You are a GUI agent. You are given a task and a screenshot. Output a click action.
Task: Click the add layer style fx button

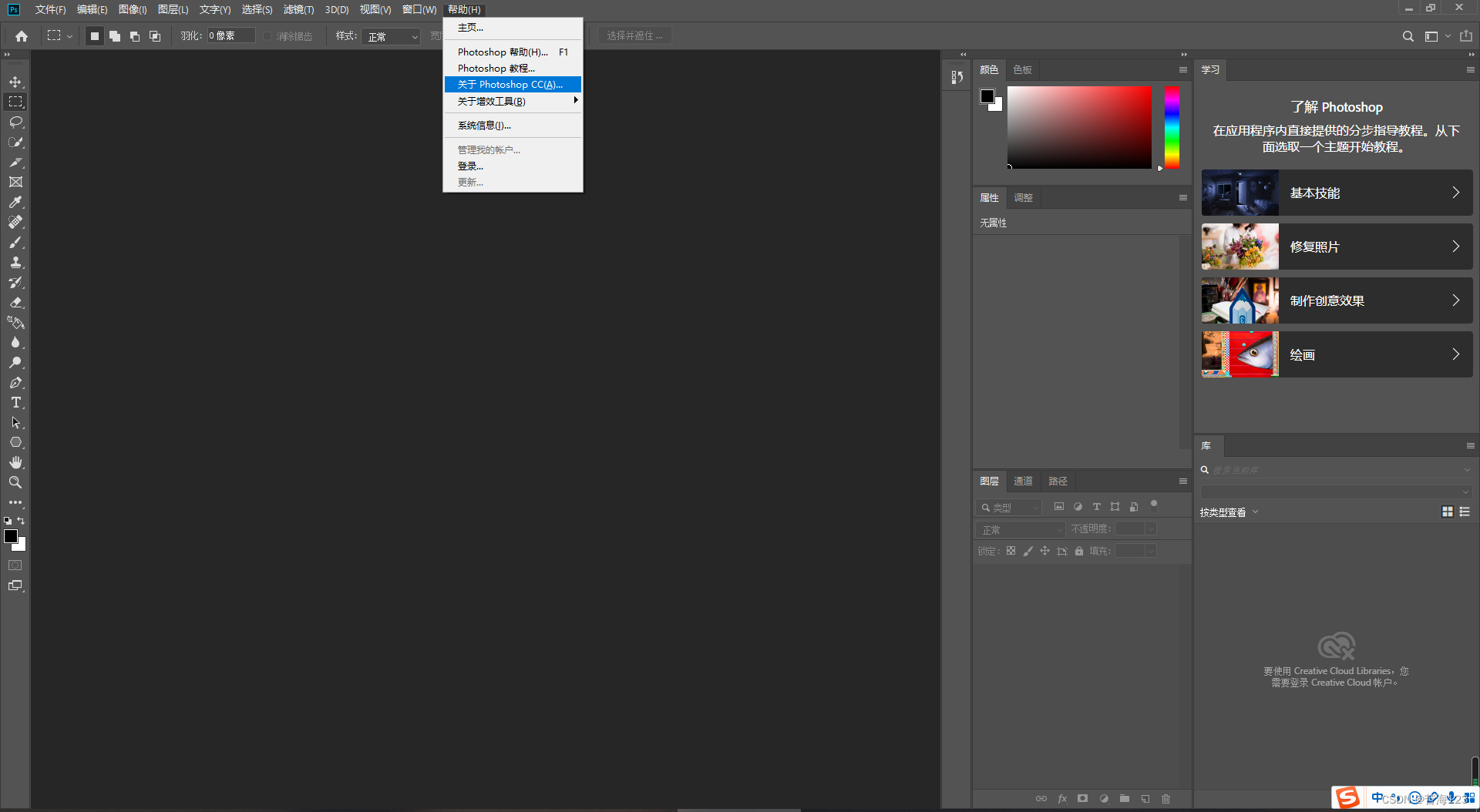coord(1062,799)
